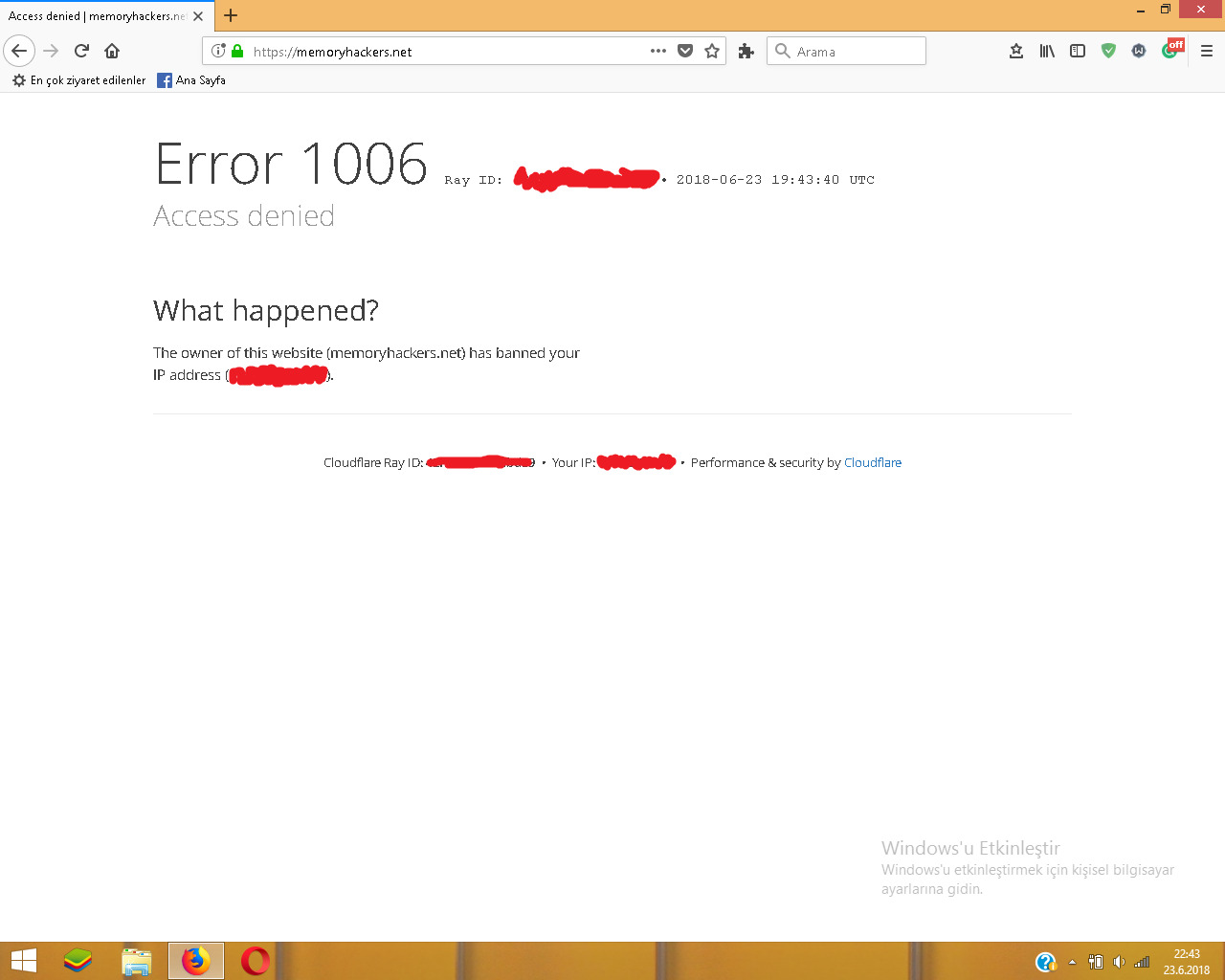Toggle the sidebar view
Screen dimensions: 1225x980
click(1078, 51)
